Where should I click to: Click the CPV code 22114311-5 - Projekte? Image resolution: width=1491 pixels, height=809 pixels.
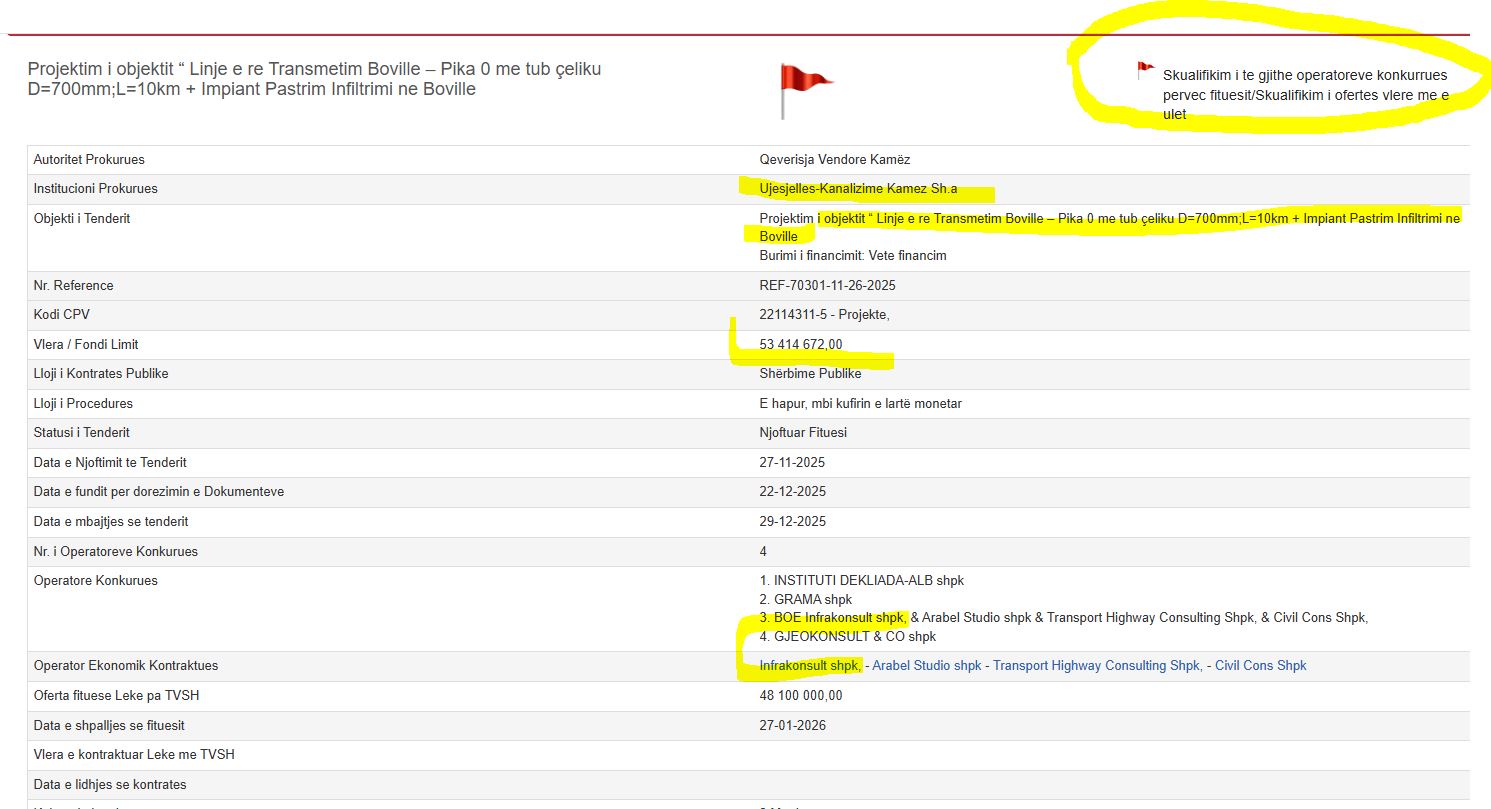(x=824, y=315)
